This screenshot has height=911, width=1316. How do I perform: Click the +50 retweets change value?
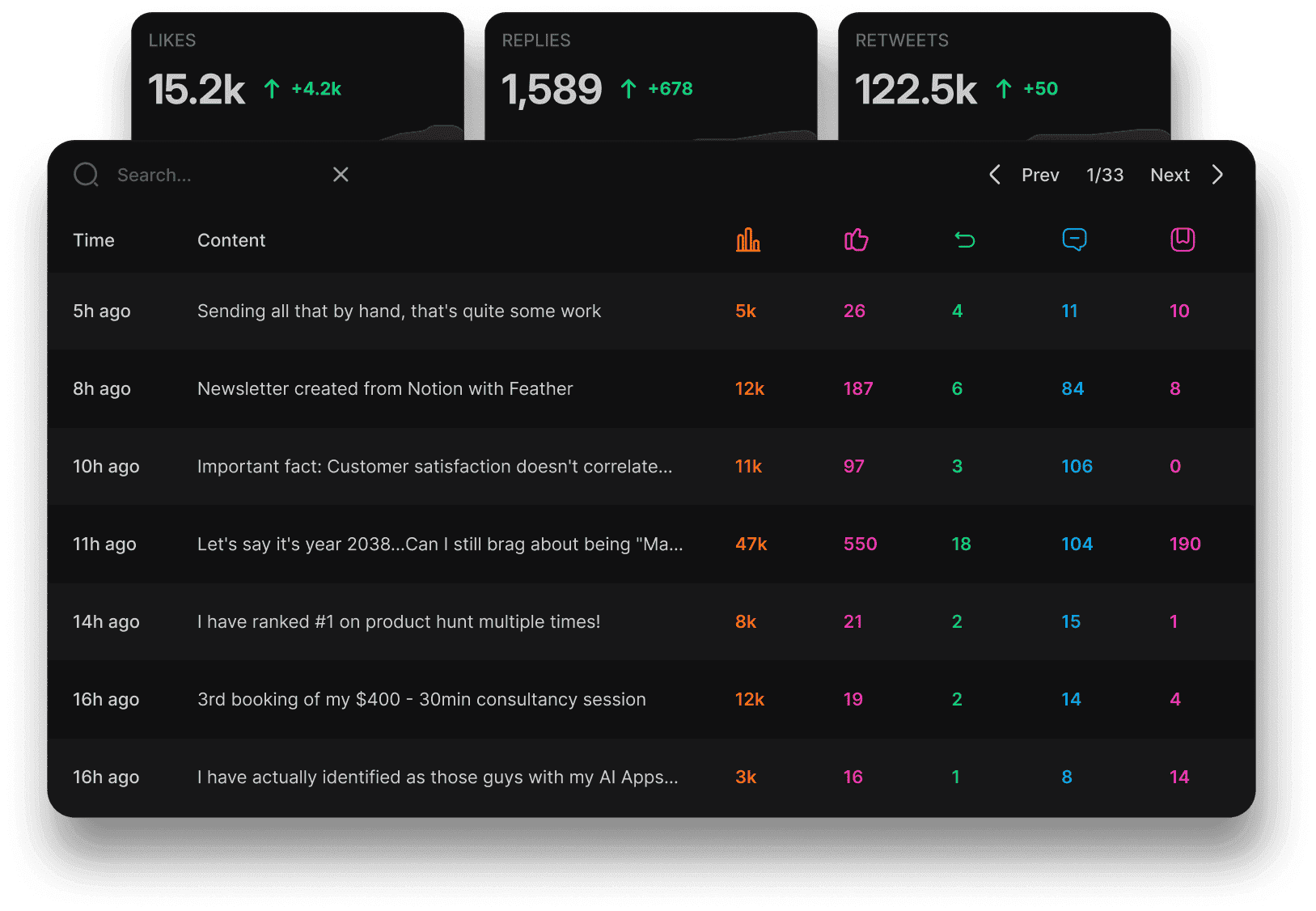point(1041,89)
